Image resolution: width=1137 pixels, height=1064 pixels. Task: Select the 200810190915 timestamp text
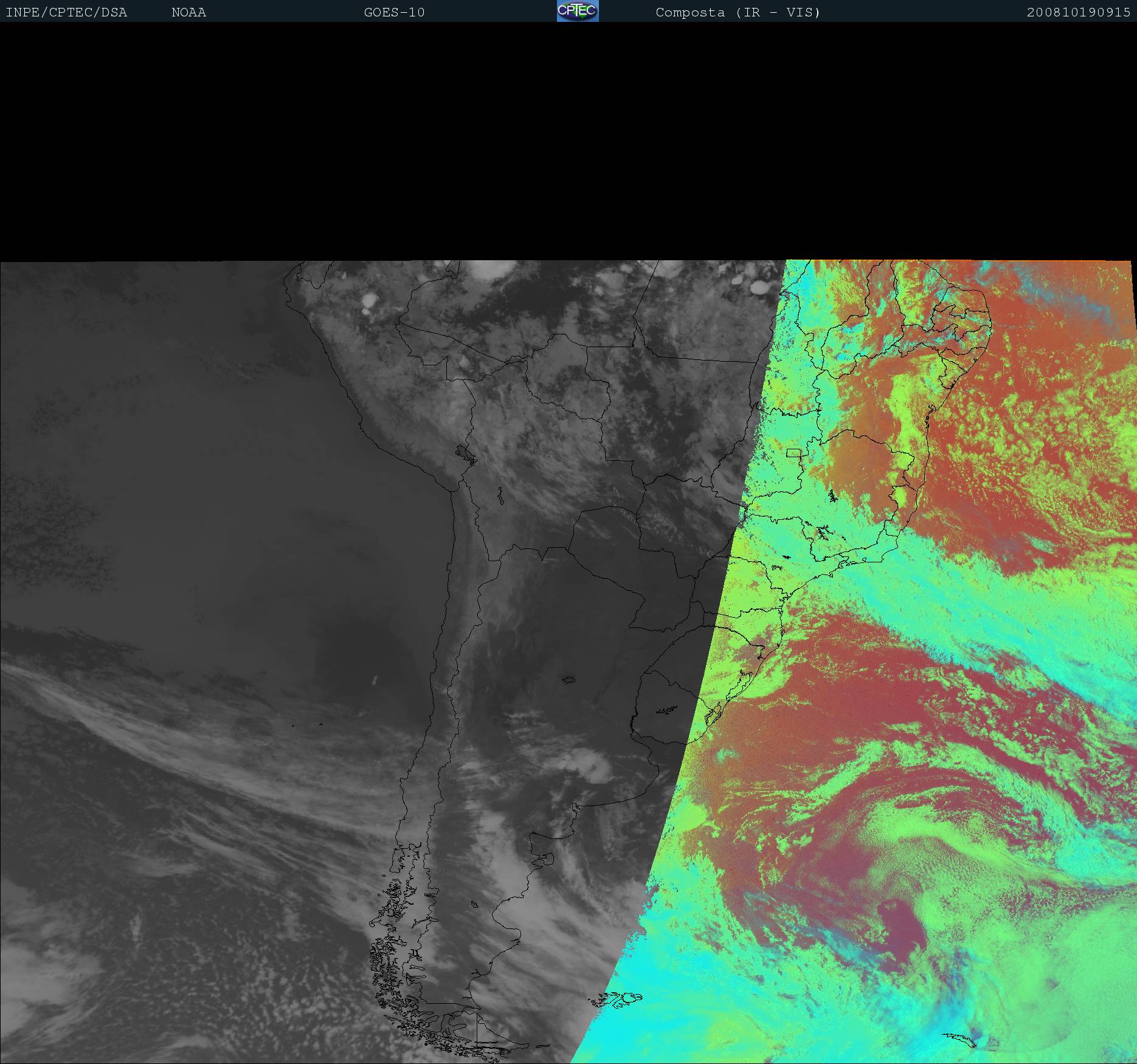click(x=1078, y=13)
